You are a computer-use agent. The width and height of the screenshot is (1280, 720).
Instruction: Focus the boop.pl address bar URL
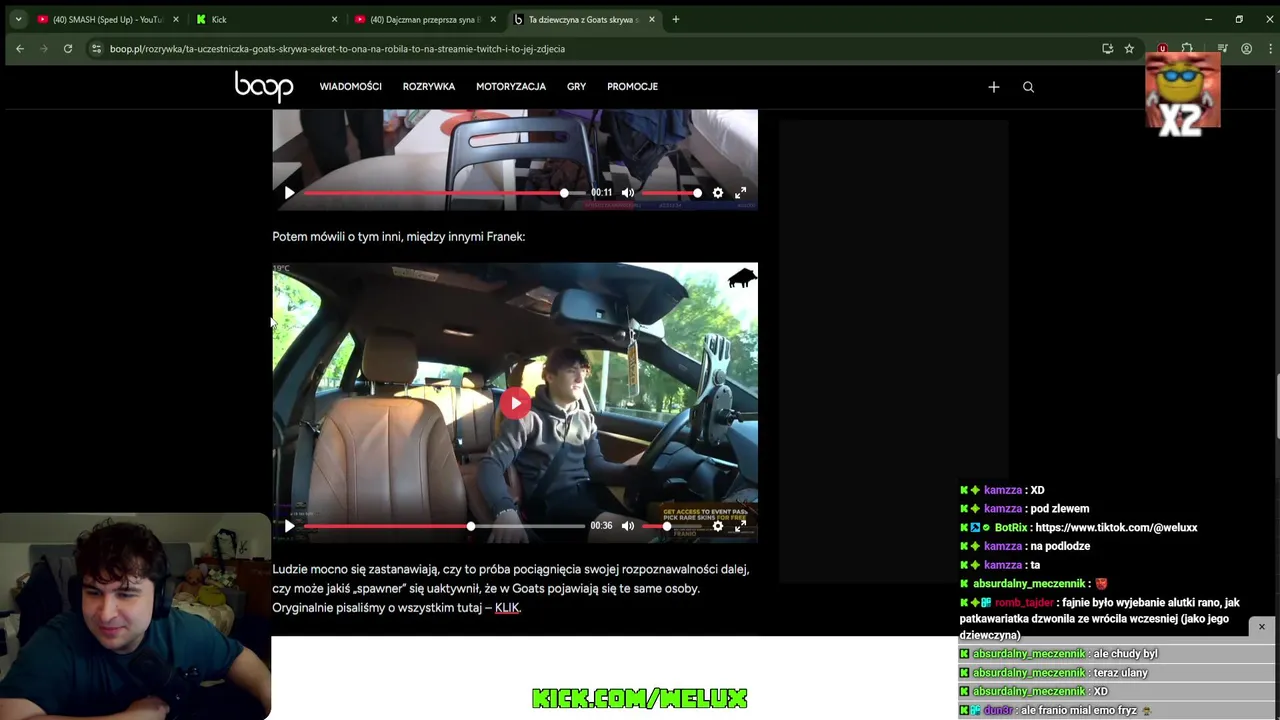[x=337, y=48]
